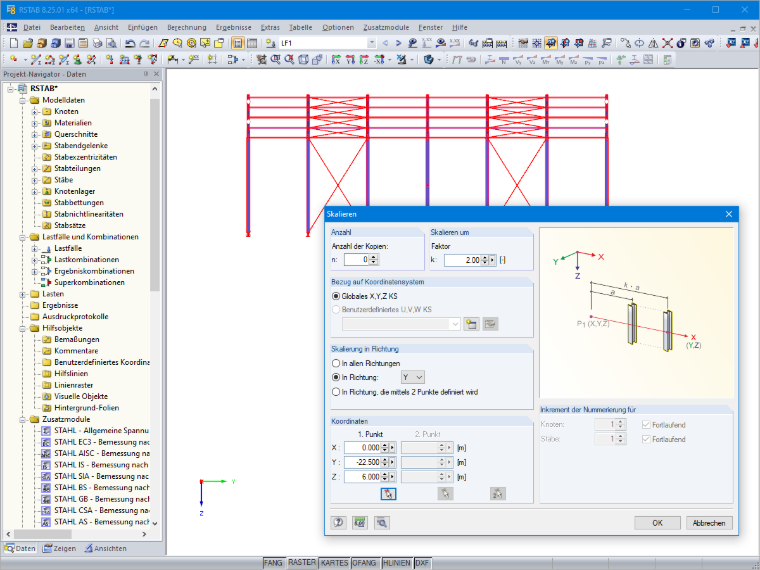
Task: Set view in Y direction icon
Action: coord(350,60)
